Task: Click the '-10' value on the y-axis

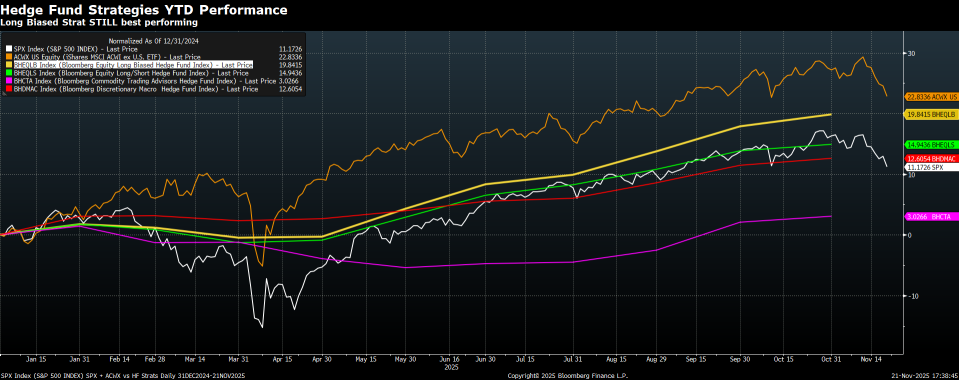Action: click(x=912, y=295)
